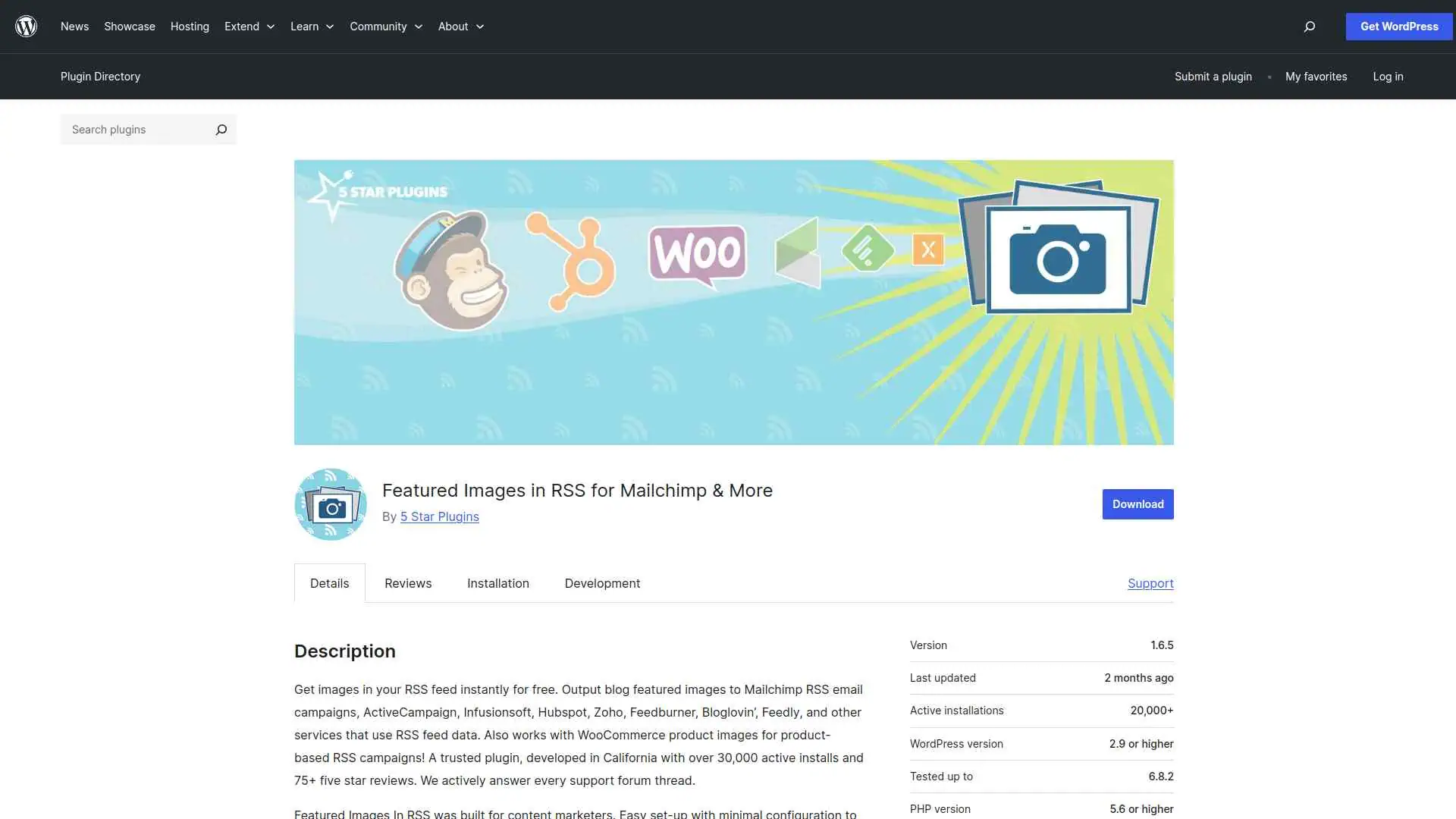The image size is (1456, 819).
Task: Click inside the Search plugins field
Action: click(129, 129)
